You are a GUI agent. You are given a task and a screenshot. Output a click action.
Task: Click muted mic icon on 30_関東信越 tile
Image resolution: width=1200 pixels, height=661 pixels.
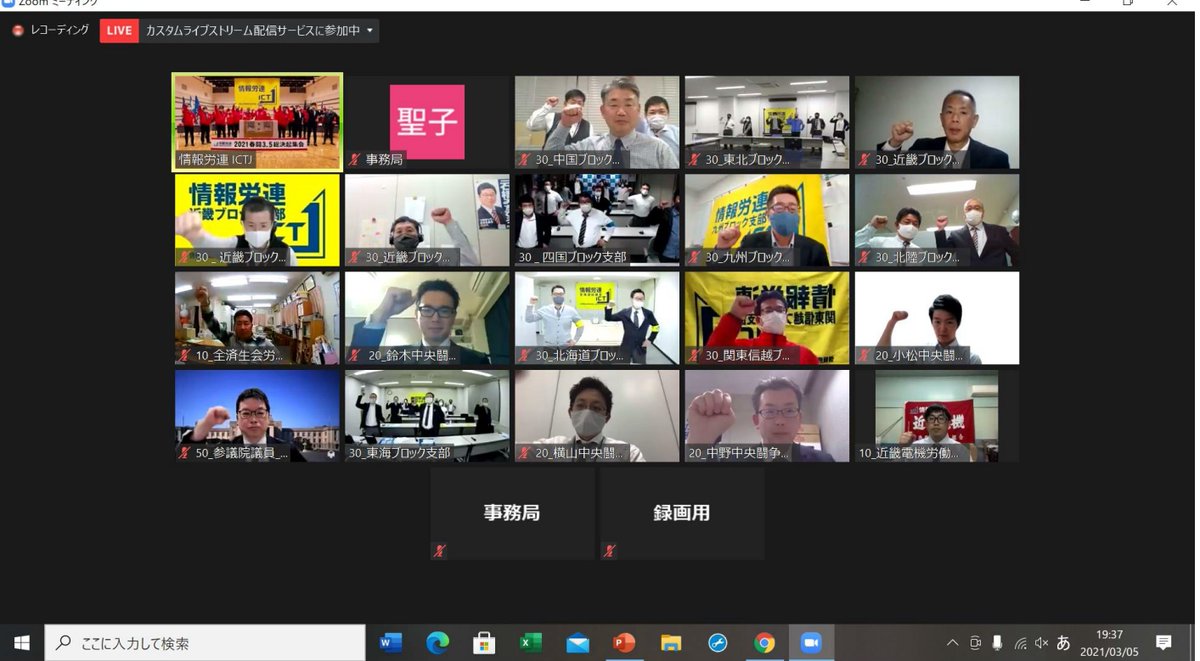(x=695, y=355)
